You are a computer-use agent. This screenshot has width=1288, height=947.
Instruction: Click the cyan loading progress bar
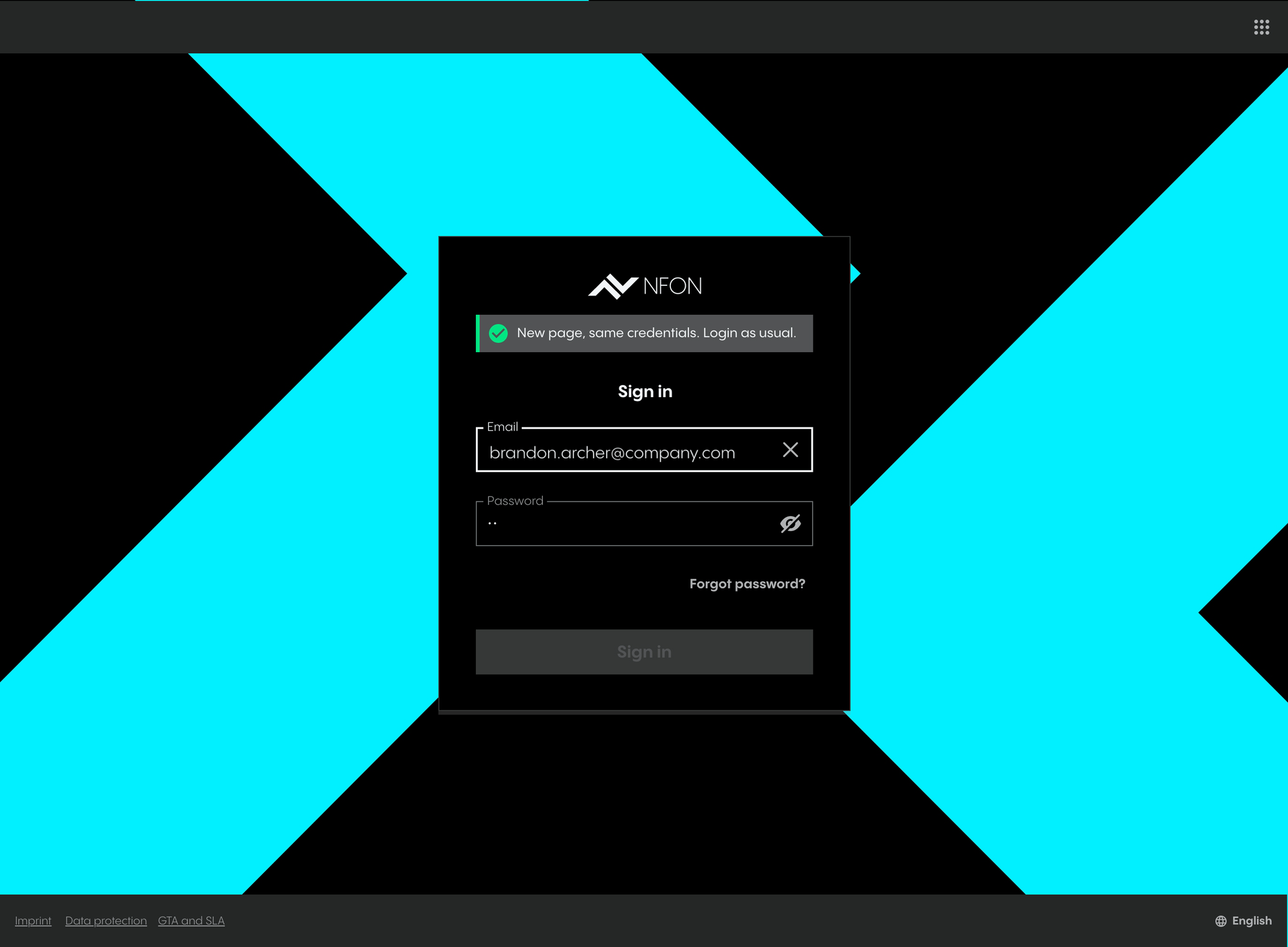[361, 1]
